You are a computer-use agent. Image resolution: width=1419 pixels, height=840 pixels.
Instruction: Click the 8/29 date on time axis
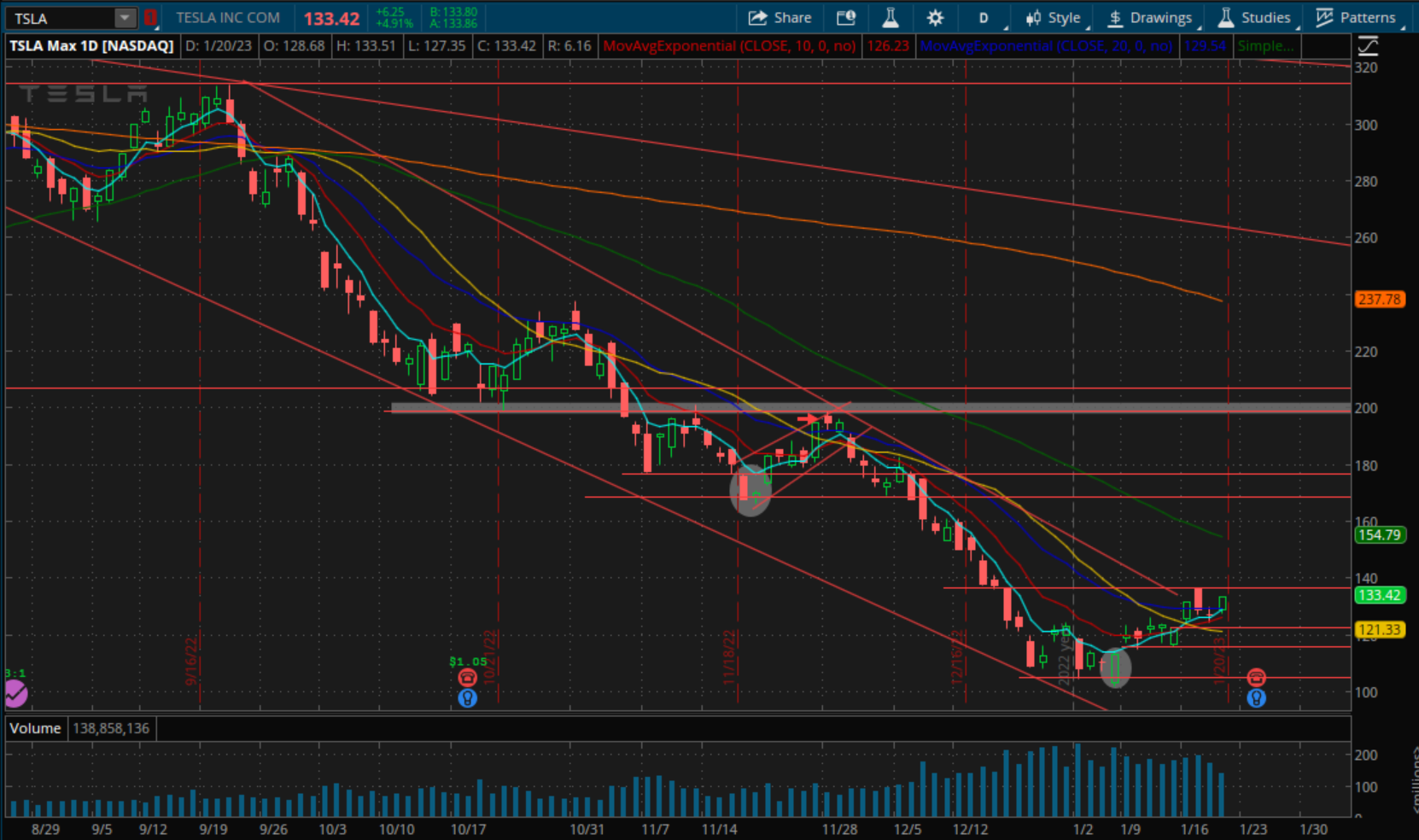pos(45,829)
